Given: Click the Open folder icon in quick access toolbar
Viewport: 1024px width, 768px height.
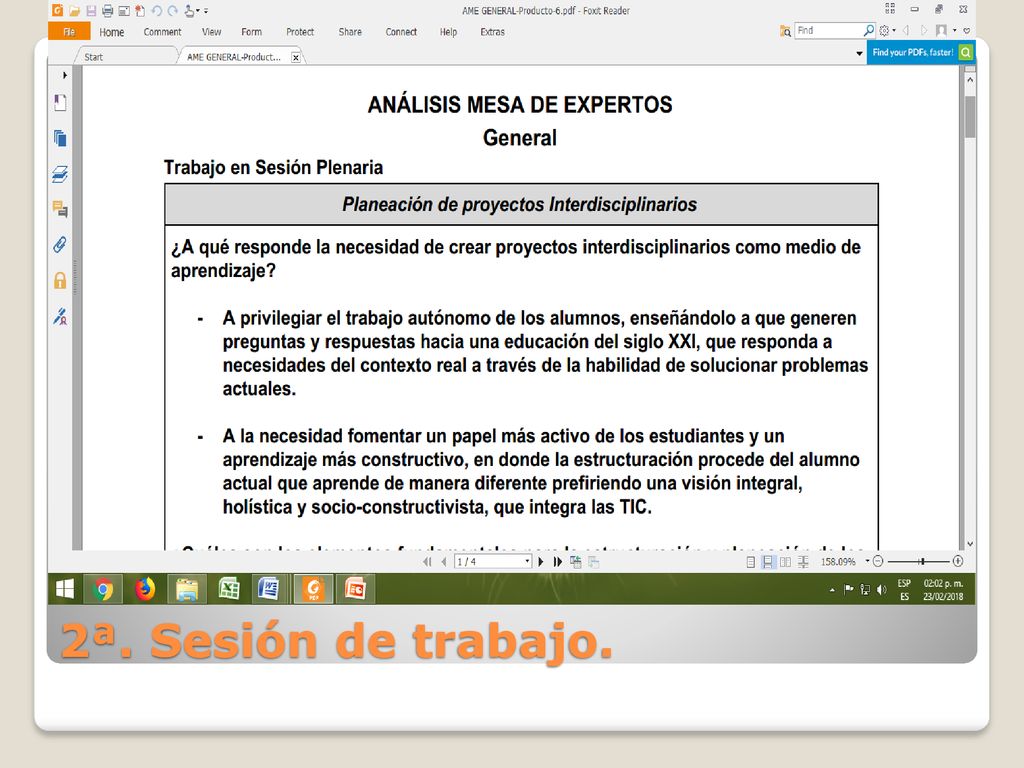Looking at the screenshot, I should tap(74, 10).
